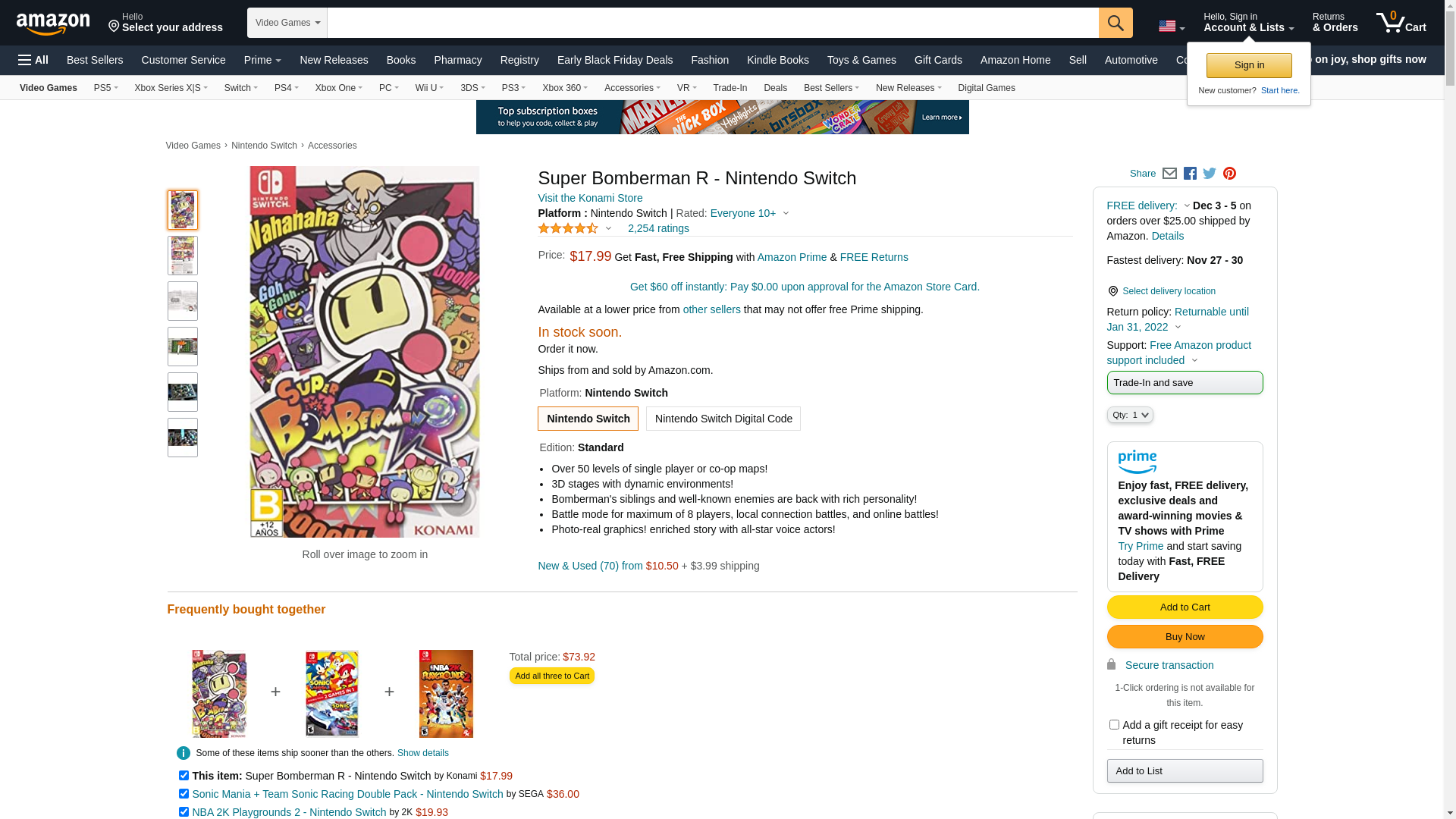Image resolution: width=1456 pixels, height=819 pixels.
Task: Expand the Video Games search category dropdown
Action: [x=287, y=23]
